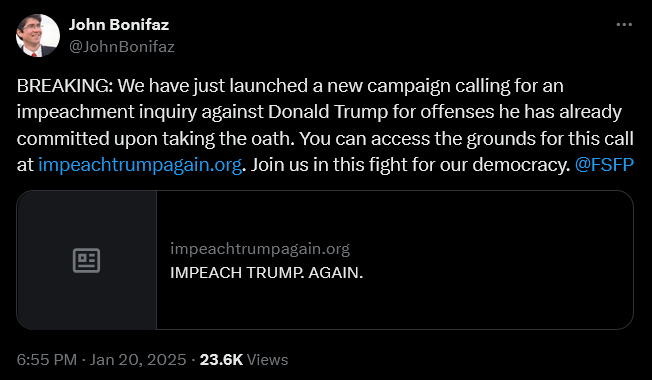Screen dimensions: 652x380
Task: View the 23.6K Views count
Action: (x=244, y=360)
